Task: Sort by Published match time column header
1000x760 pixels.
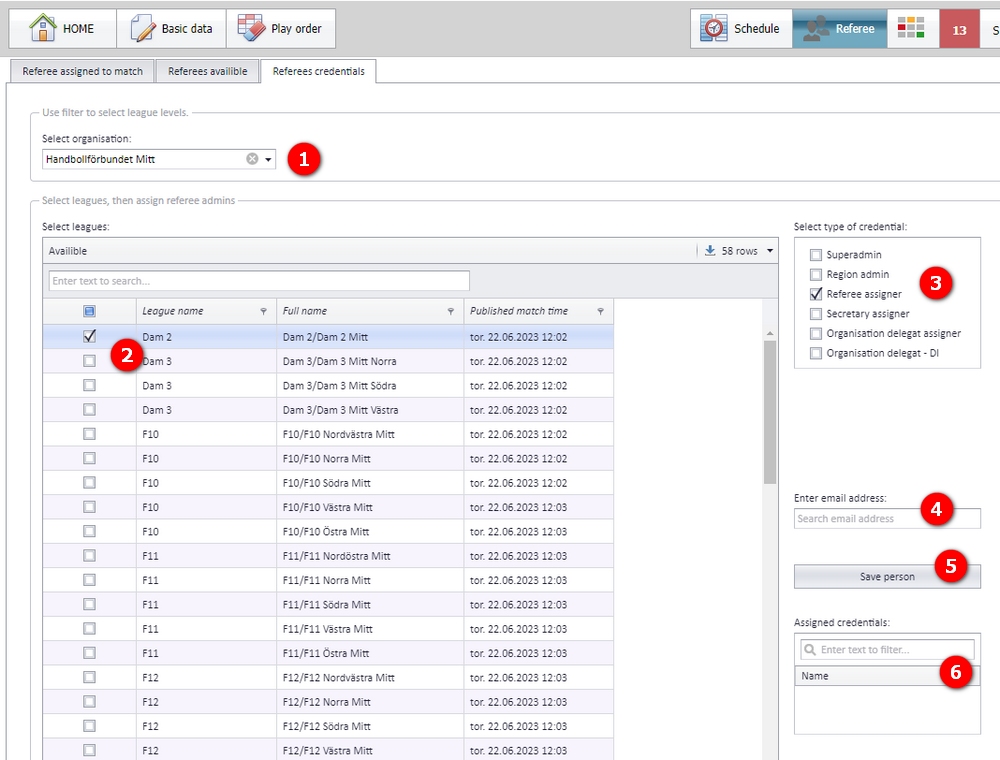Action: coord(518,311)
